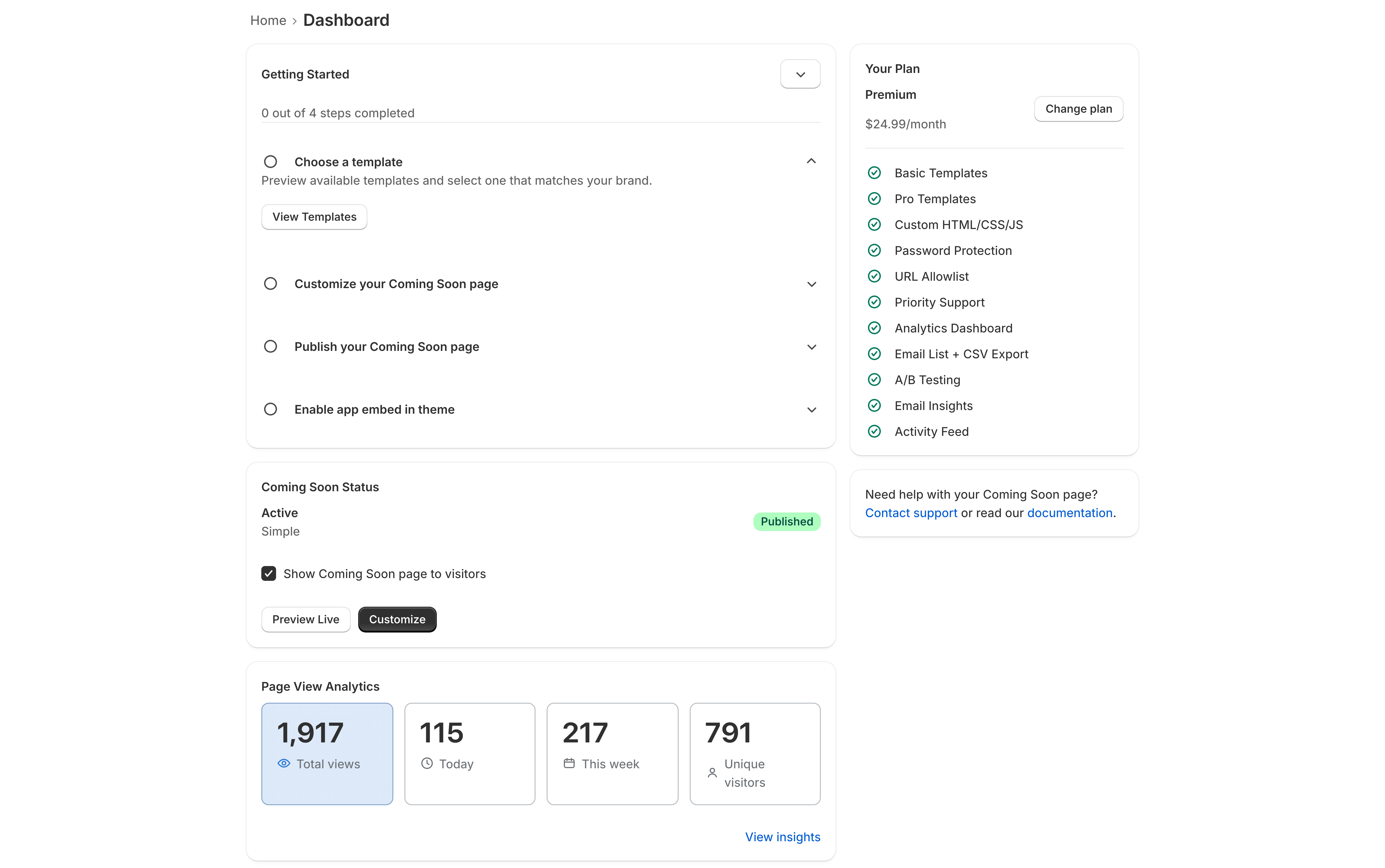Screen dimensions: 1385x868
Task: Mark the Publish your Coming Soon page circle
Action: tap(270, 346)
